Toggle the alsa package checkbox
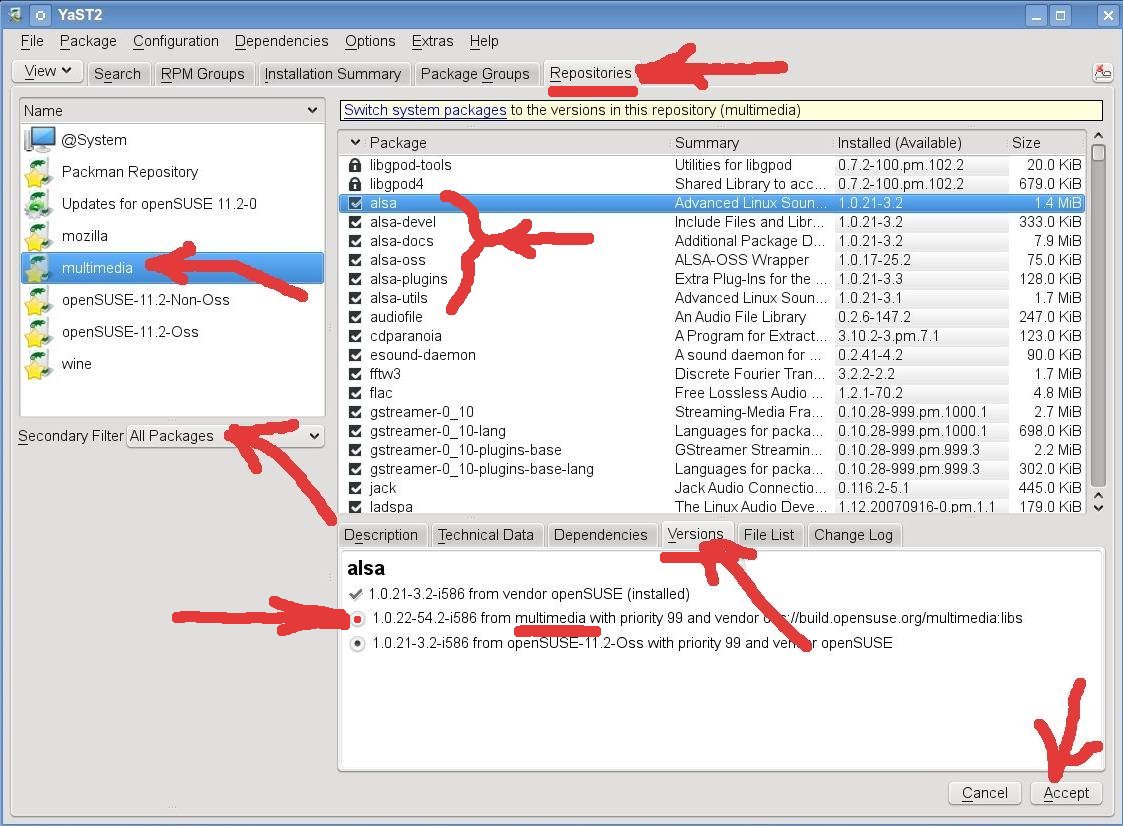This screenshot has width=1123, height=826. click(355, 203)
